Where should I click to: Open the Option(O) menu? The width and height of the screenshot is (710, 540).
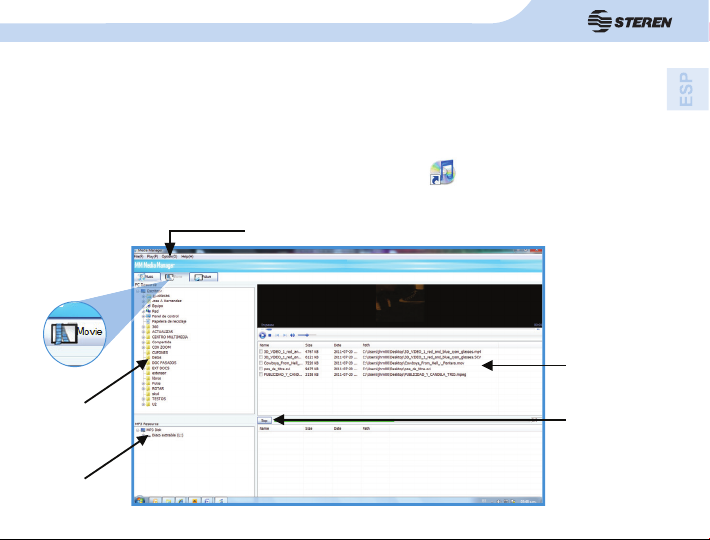(169, 257)
